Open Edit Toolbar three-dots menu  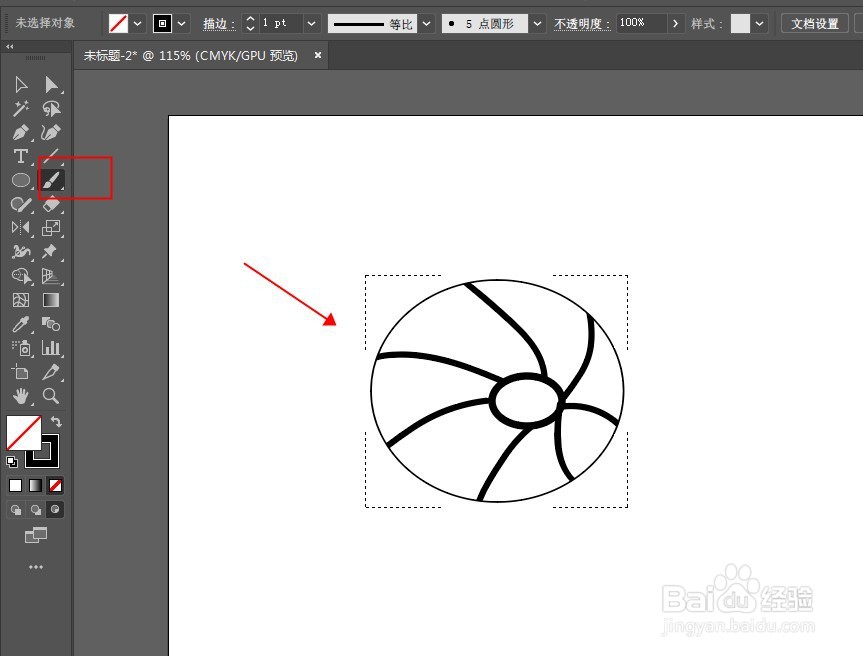36,567
